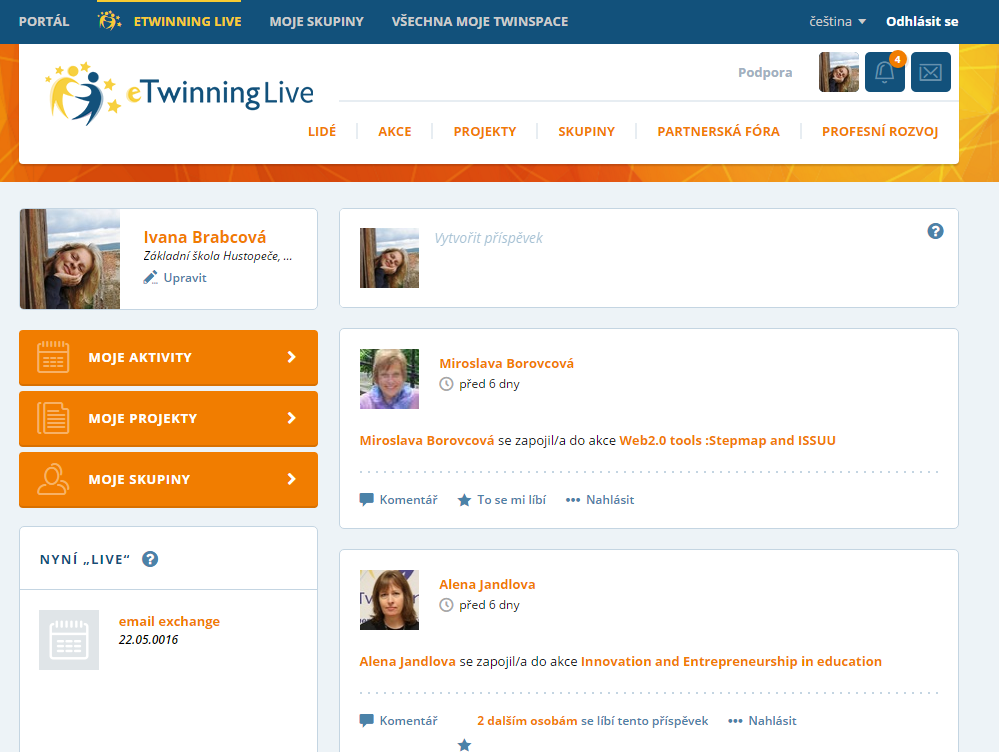Click the Moje aktivity button label

coord(140,358)
